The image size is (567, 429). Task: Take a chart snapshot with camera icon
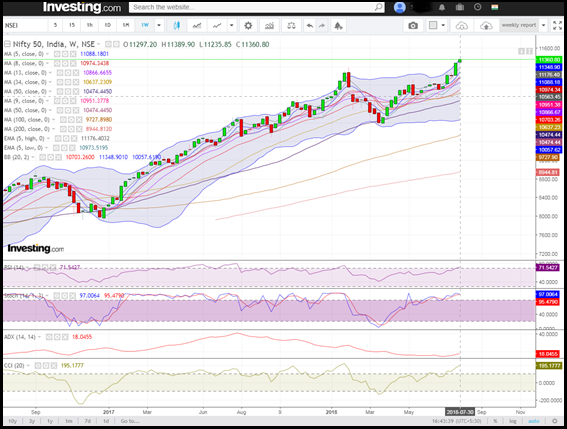(413, 26)
